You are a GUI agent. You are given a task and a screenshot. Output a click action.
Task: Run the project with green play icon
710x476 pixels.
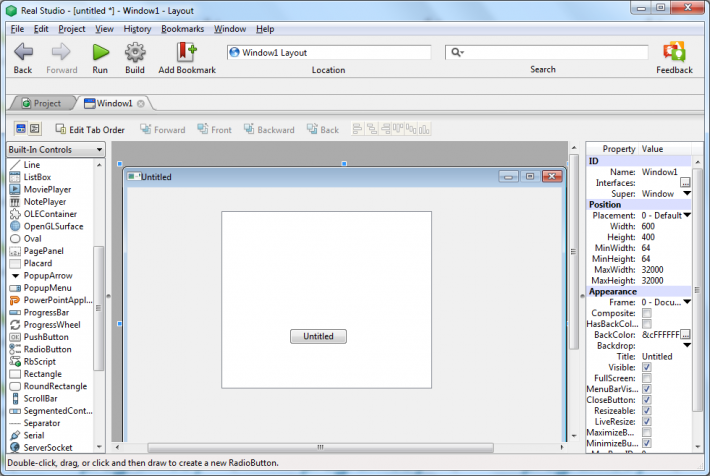101,52
